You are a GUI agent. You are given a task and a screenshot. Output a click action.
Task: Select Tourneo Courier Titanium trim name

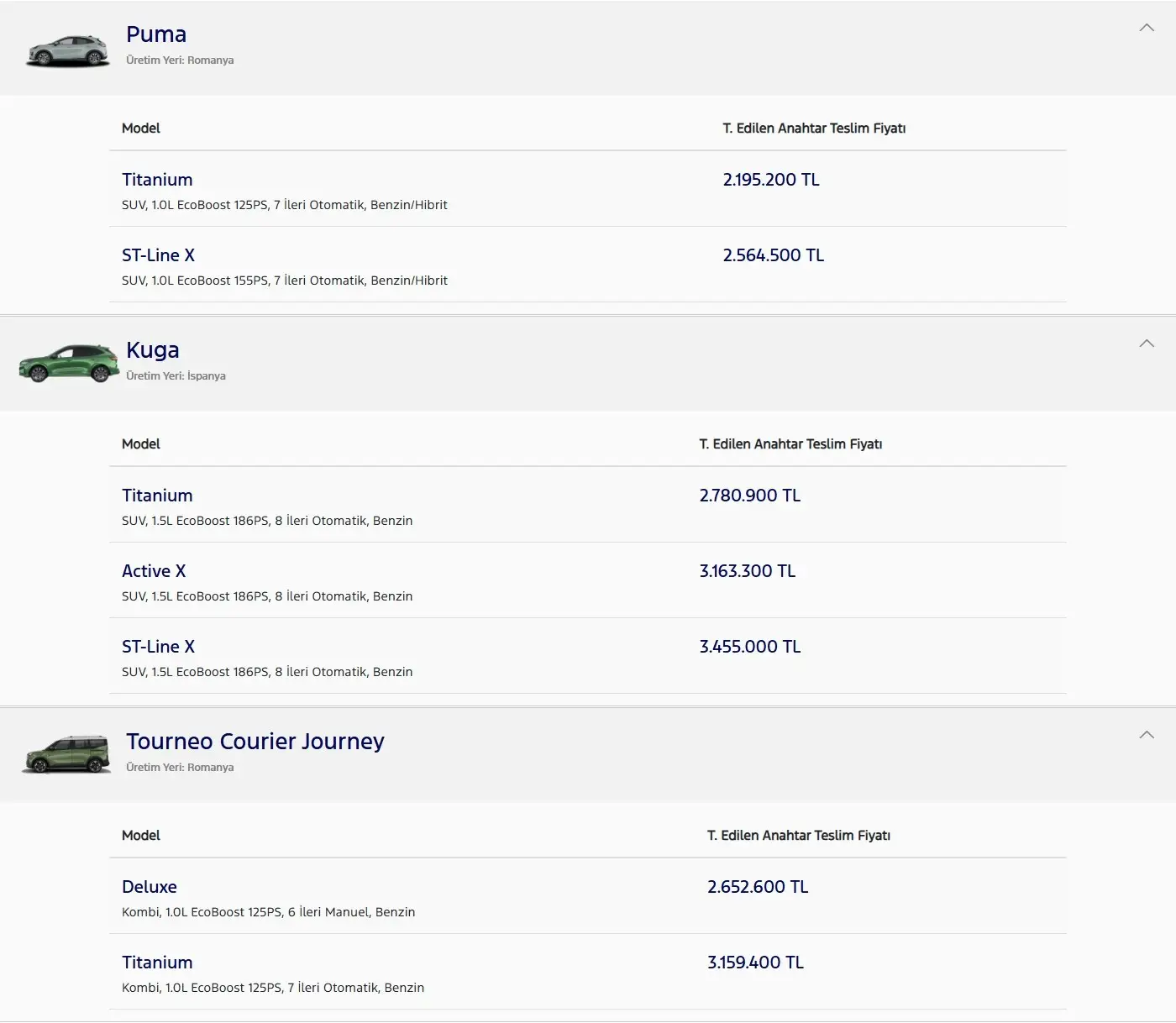click(x=157, y=963)
